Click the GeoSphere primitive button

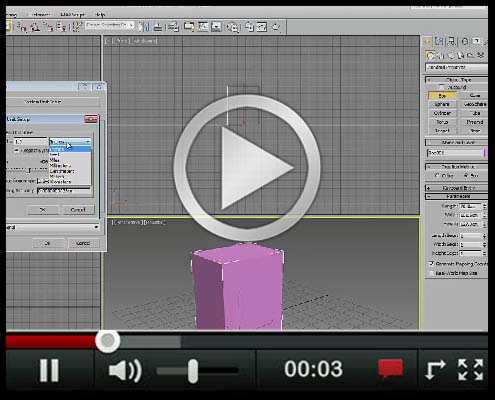(474, 104)
